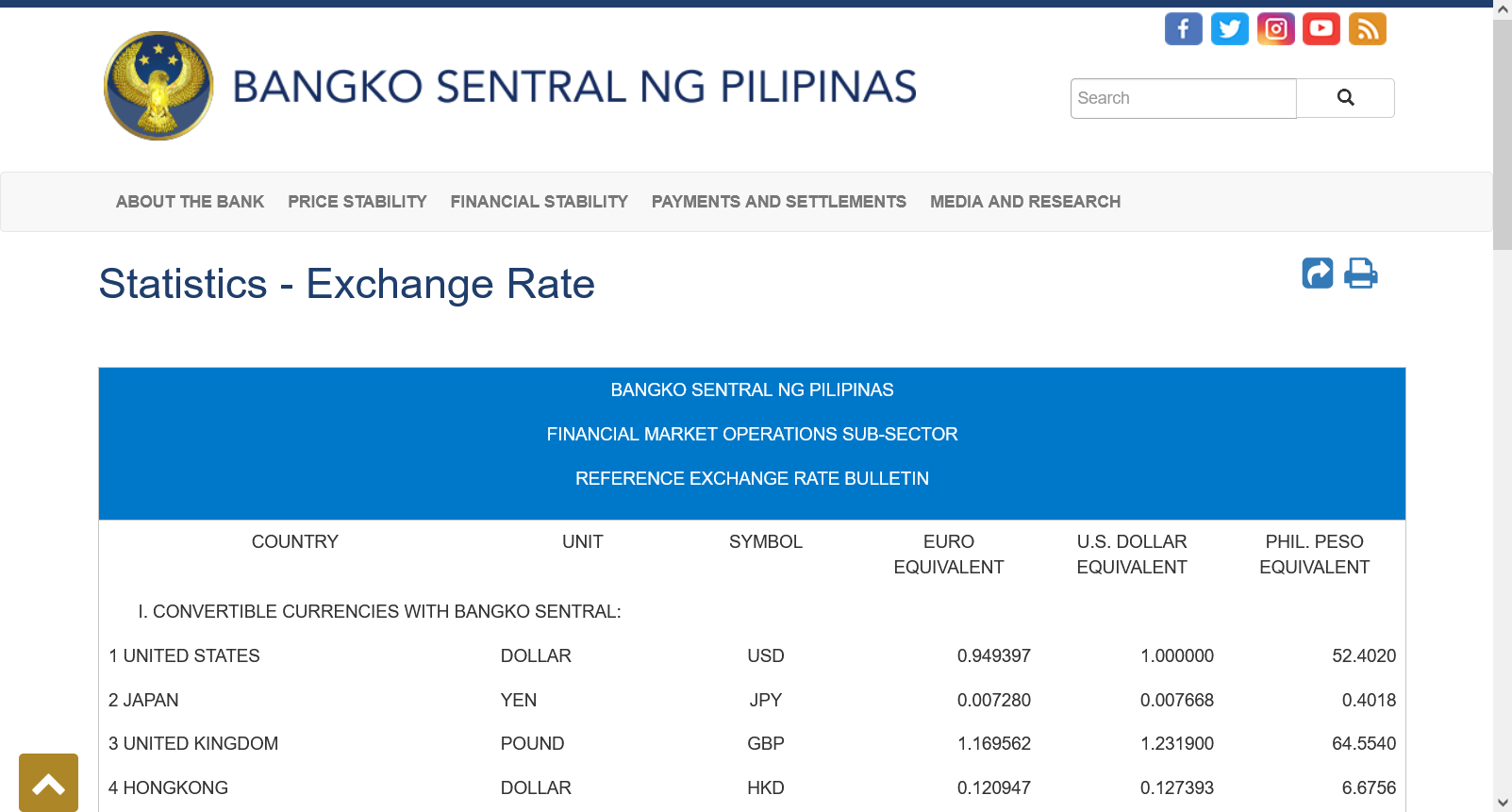Click the share page icon
This screenshot has width=1512, height=812.
(1318, 273)
